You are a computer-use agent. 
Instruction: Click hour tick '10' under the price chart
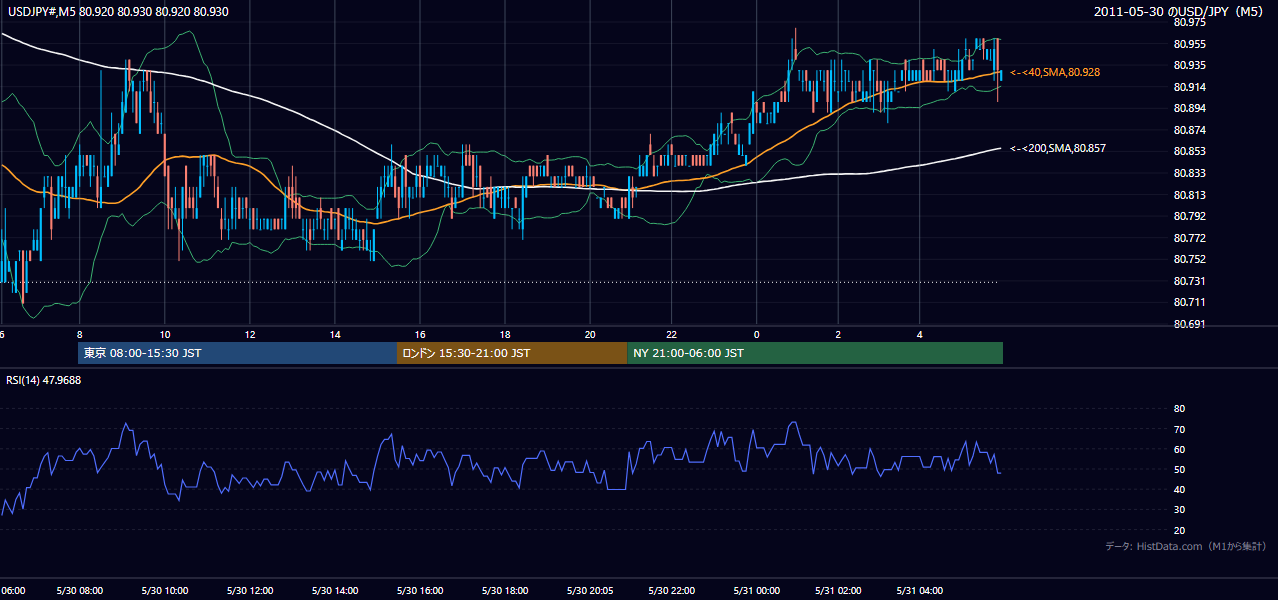pos(164,334)
